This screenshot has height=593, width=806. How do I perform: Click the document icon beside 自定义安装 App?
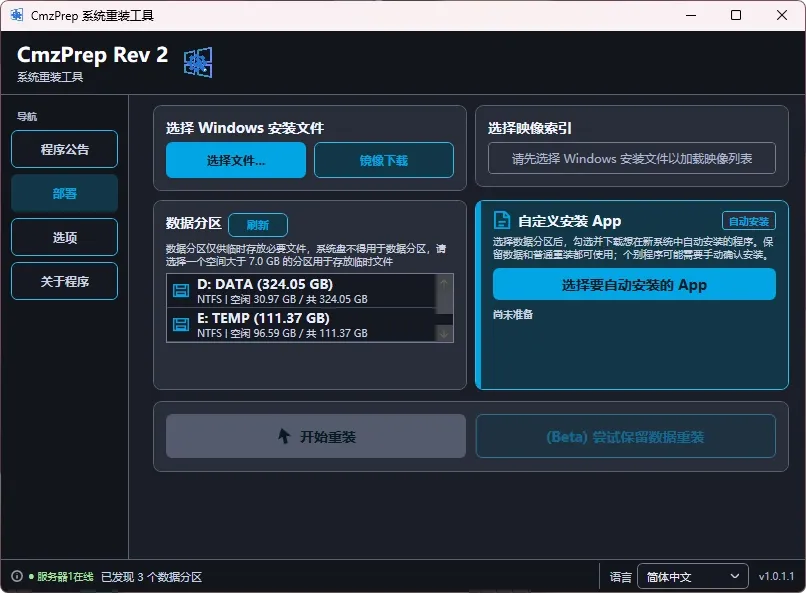[x=502, y=220]
